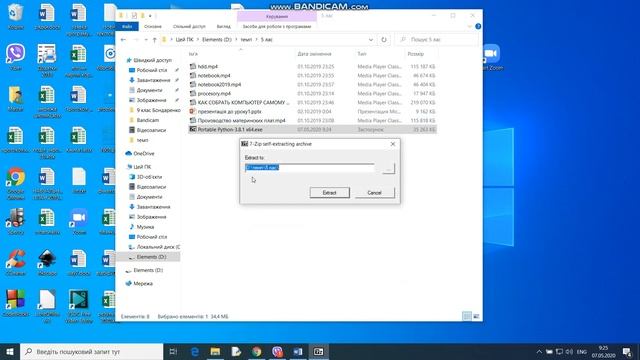Click the Керування contextual tab header
The height and width of the screenshot is (360, 640).
coord(277,17)
